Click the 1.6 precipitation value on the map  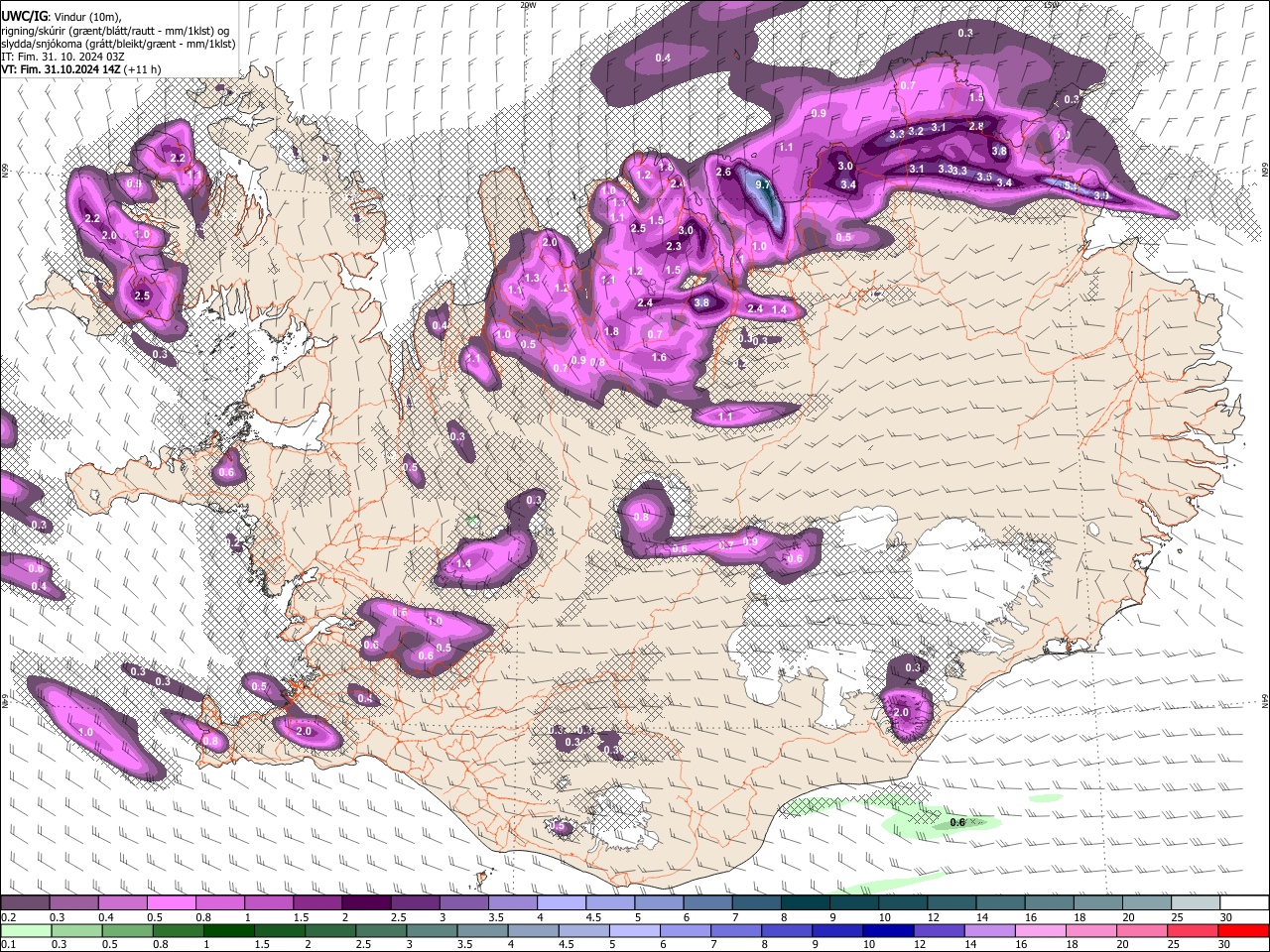coord(659,357)
